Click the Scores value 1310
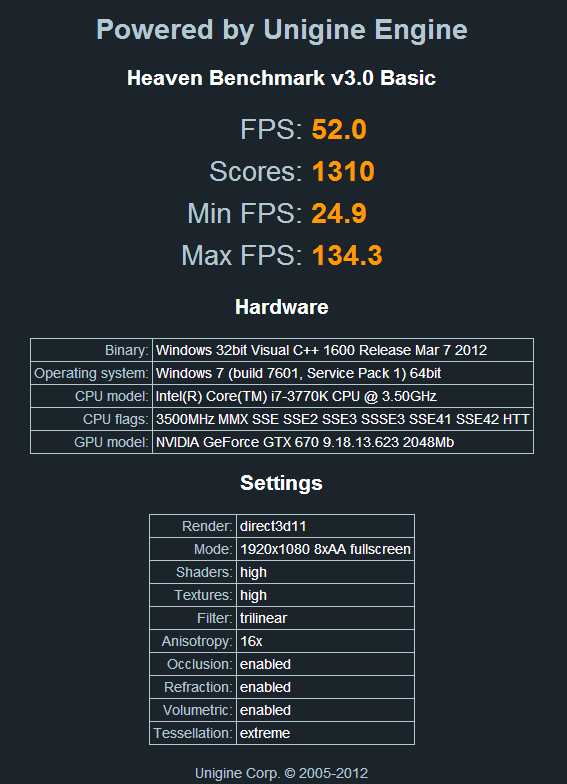 pos(343,172)
